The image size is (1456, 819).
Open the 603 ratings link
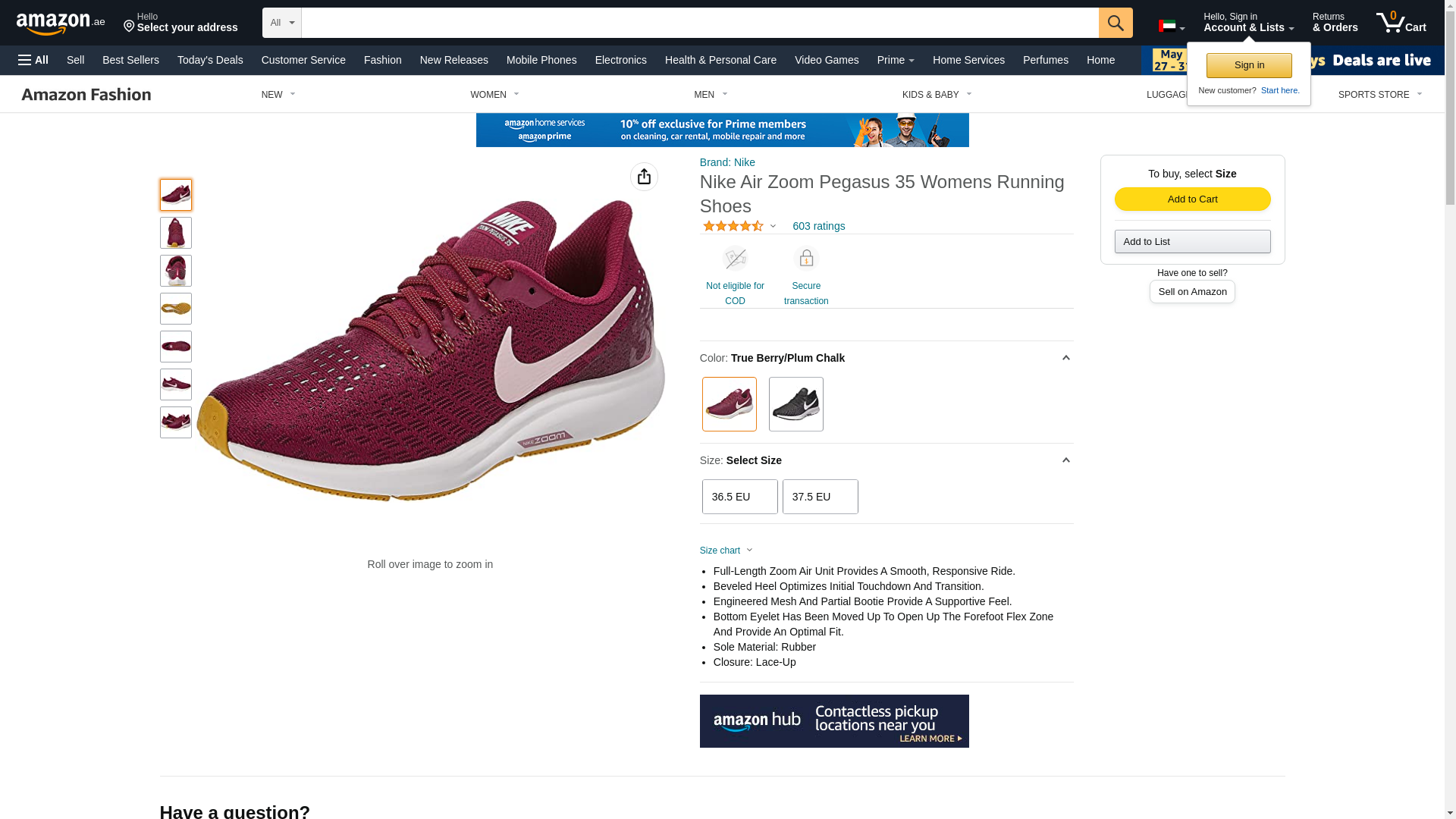pyautogui.click(x=818, y=226)
